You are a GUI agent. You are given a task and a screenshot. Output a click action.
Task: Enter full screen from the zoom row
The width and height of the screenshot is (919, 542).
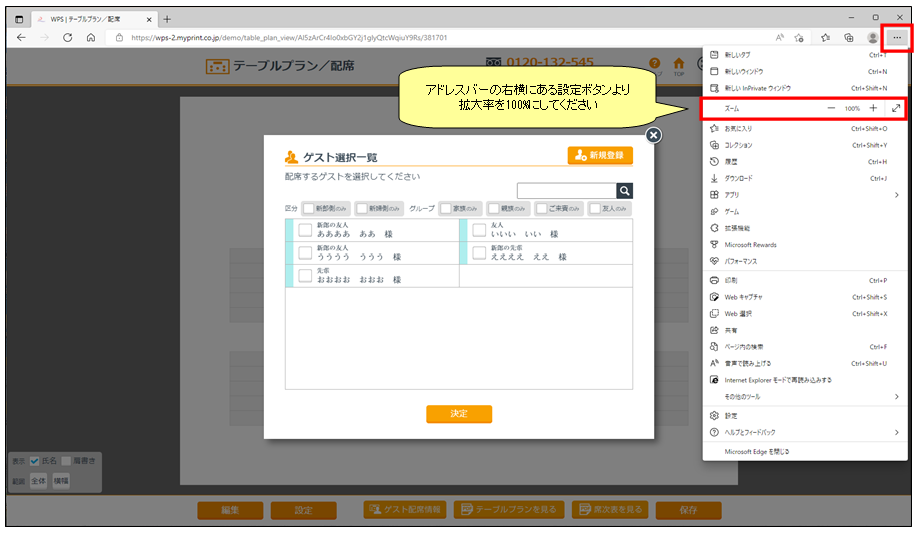tap(896, 108)
